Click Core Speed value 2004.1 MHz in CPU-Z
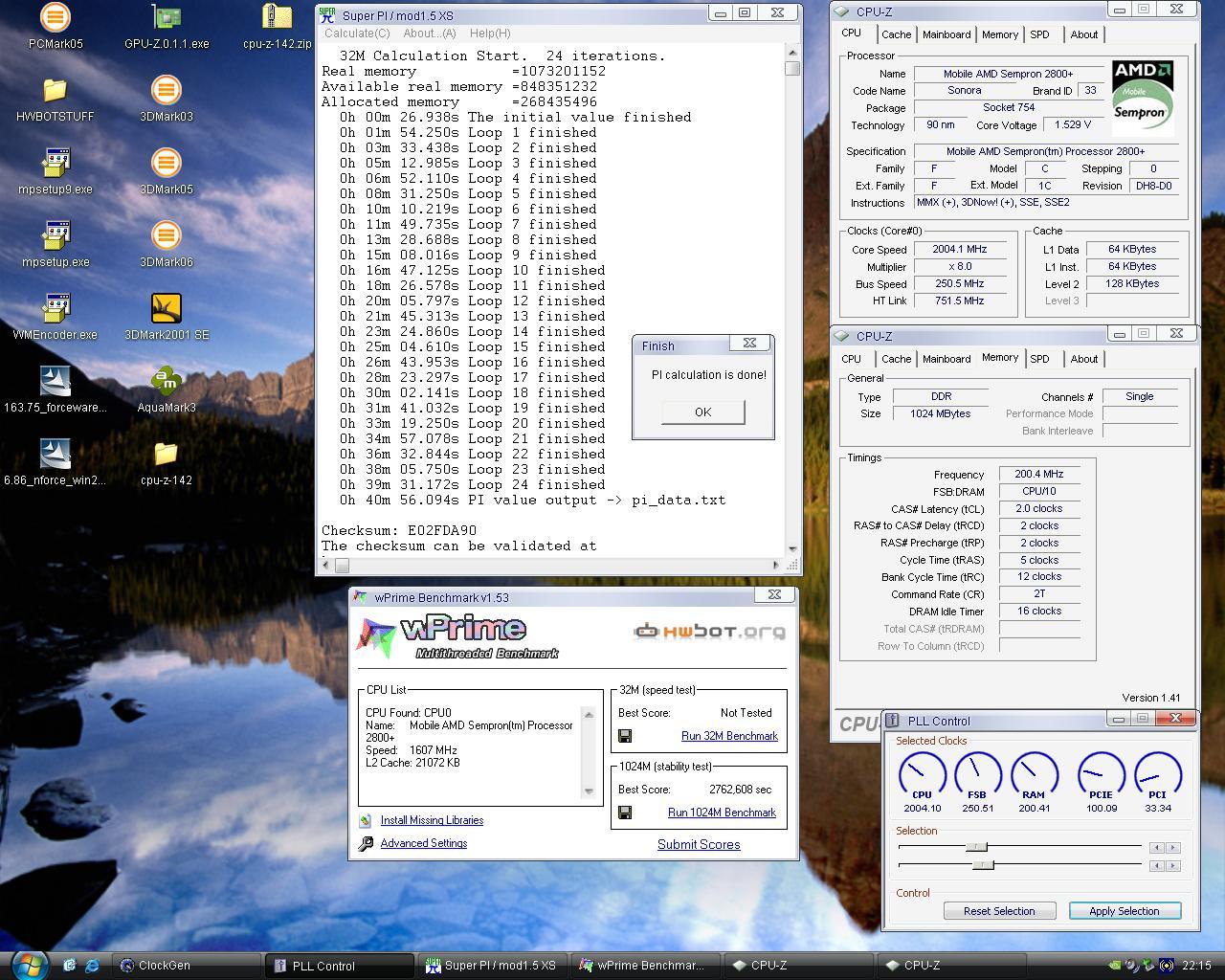Screen dimensions: 1225x980 coord(960,249)
